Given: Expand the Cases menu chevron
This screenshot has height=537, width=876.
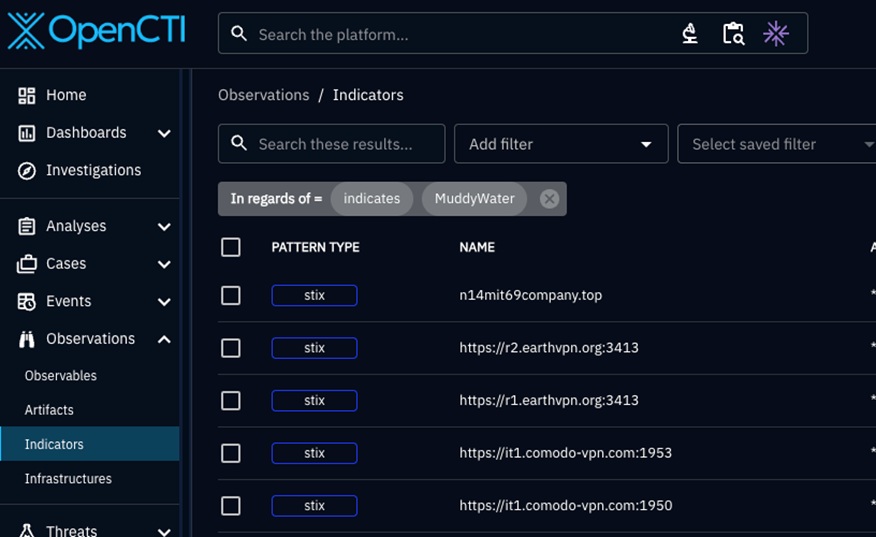Looking at the screenshot, I should tap(164, 264).
